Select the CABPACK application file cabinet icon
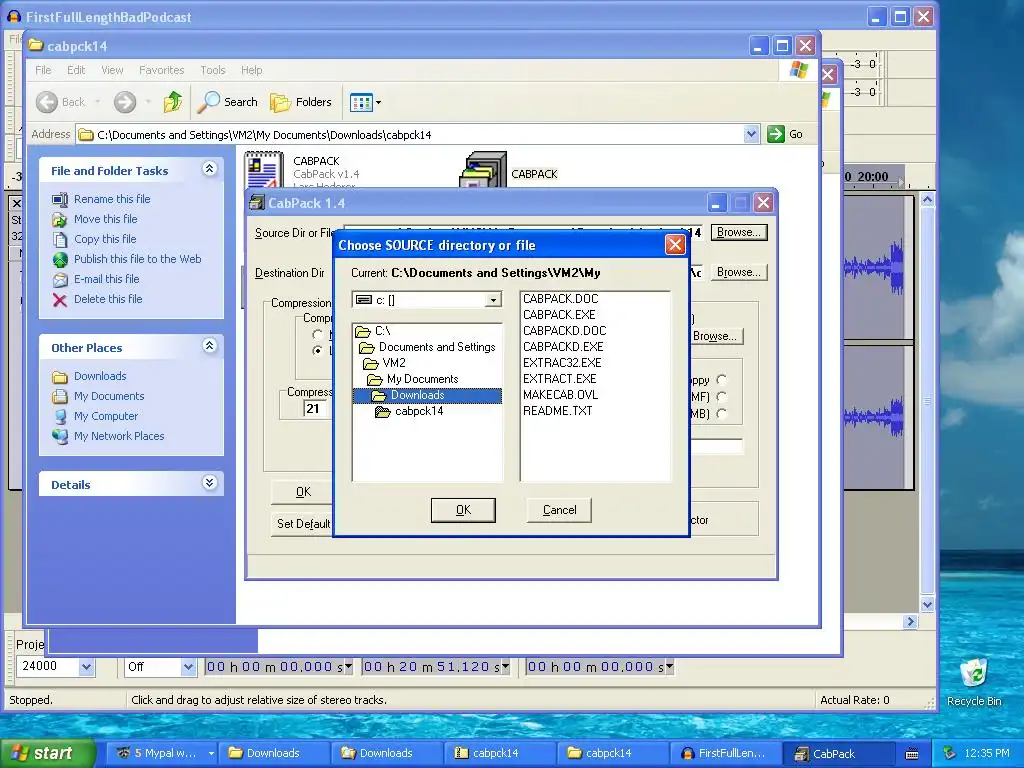The width and height of the screenshot is (1024, 768). point(483,170)
